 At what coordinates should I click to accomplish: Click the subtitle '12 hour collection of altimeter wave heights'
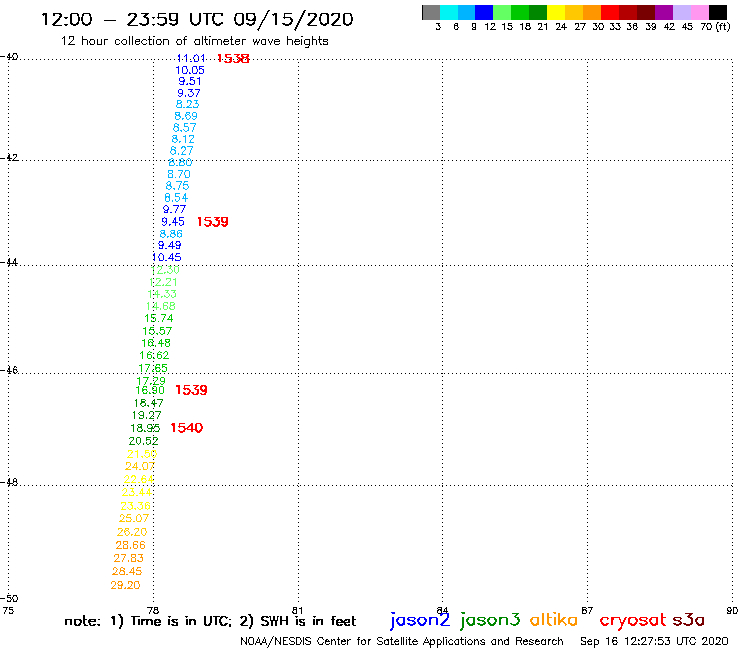pyautogui.click(x=194, y=41)
